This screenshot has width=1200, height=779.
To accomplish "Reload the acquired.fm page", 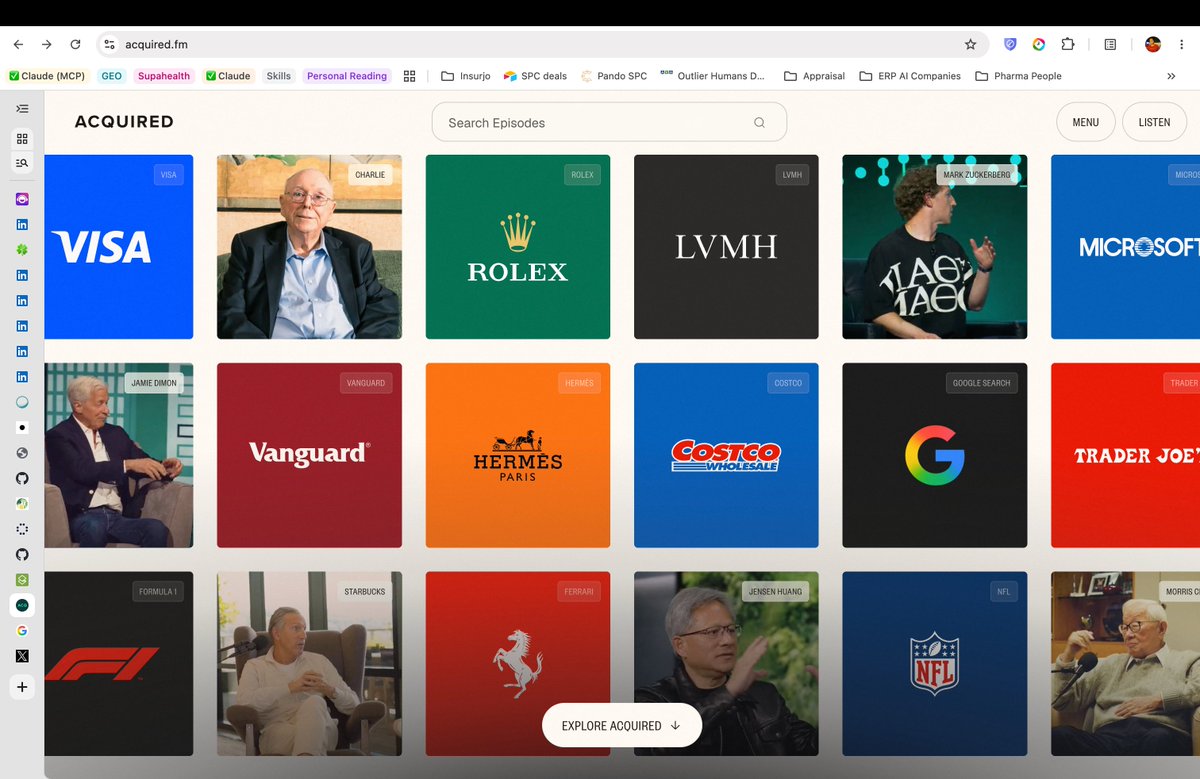I will click(x=75, y=44).
